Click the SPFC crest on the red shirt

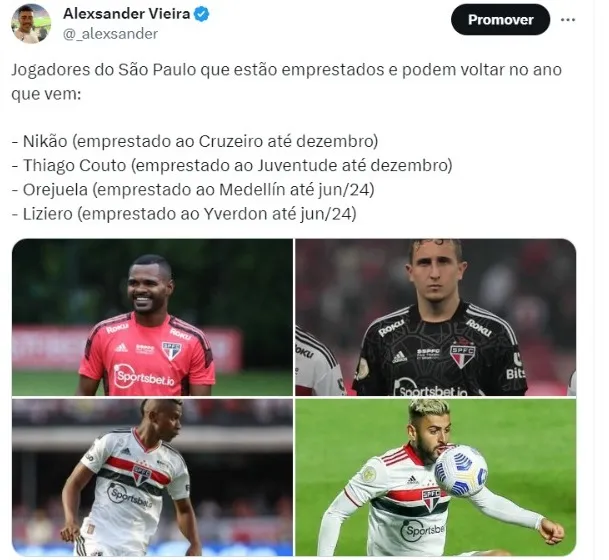(172, 350)
